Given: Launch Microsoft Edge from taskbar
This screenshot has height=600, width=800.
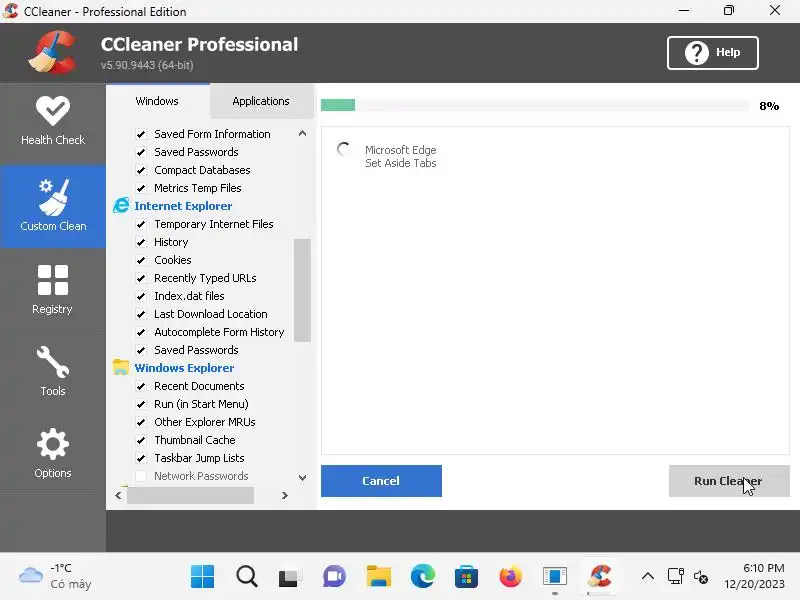Looking at the screenshot, I should coord(422,577).
